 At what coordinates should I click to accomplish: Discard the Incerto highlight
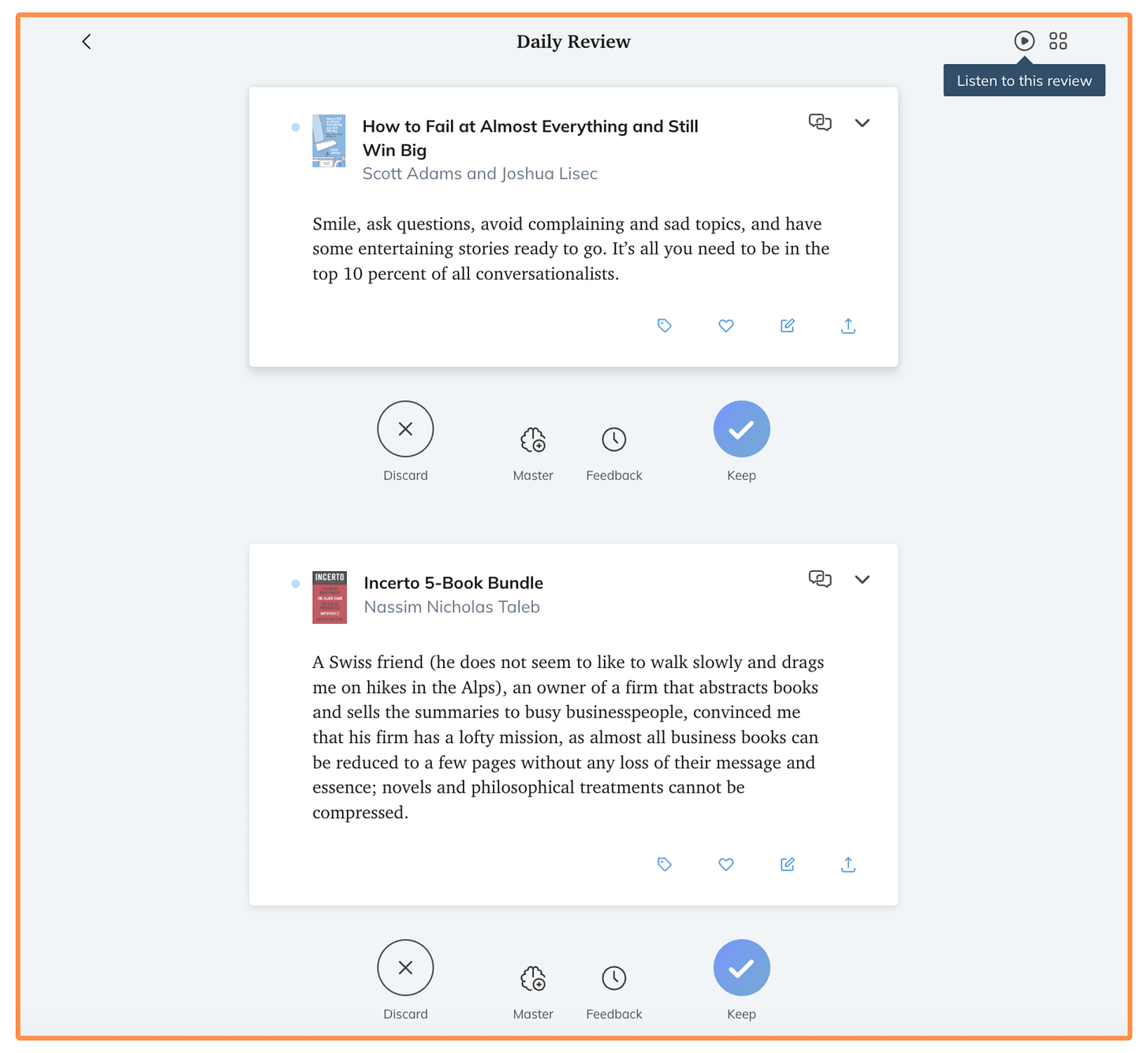click(x=405, y=968)
